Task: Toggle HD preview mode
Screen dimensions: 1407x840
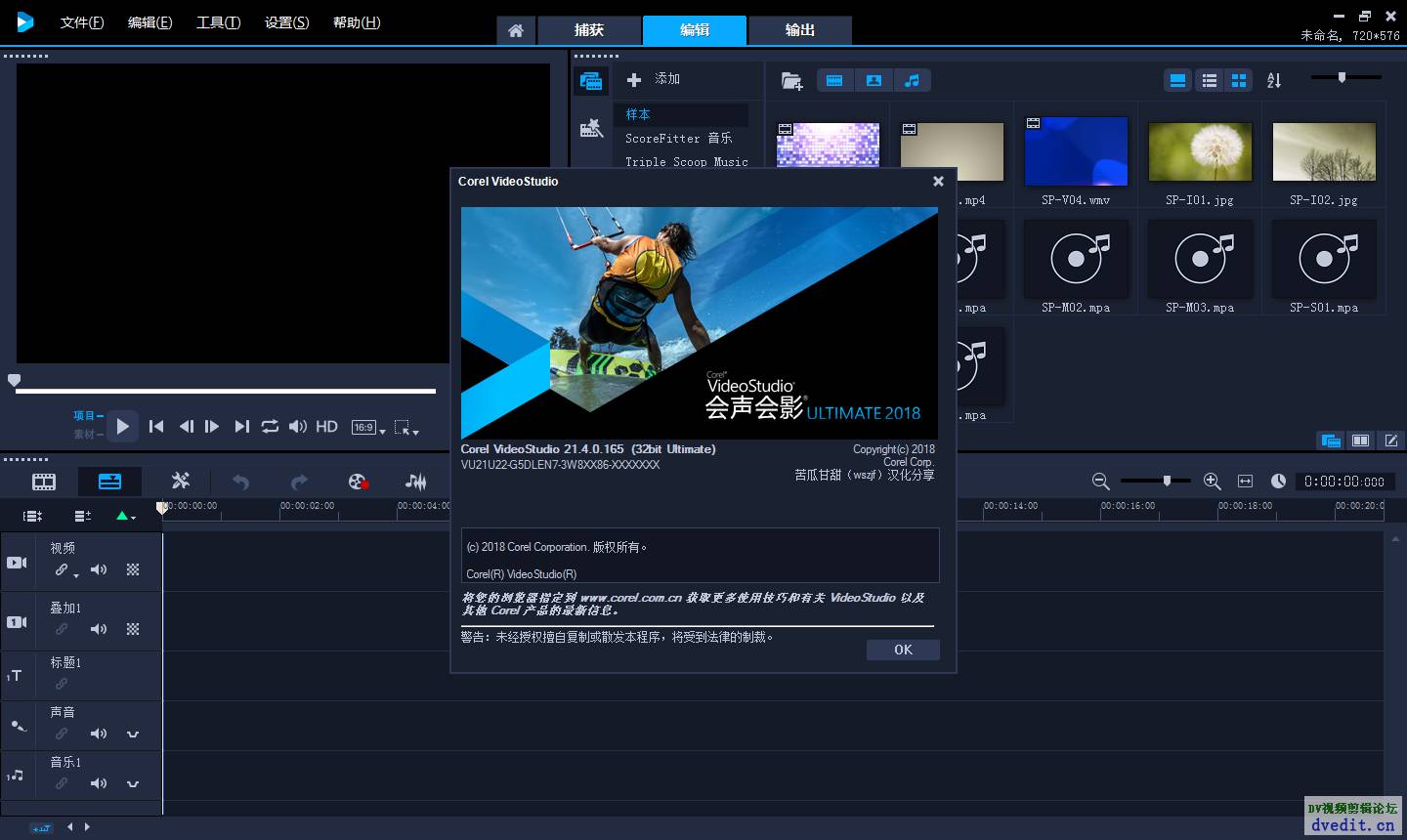Action: (x=327, y=427)
